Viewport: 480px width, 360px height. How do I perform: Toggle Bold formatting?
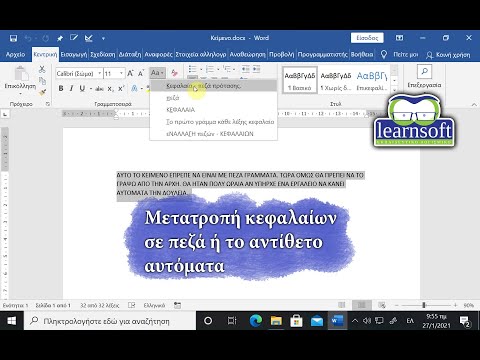[61, 88]
